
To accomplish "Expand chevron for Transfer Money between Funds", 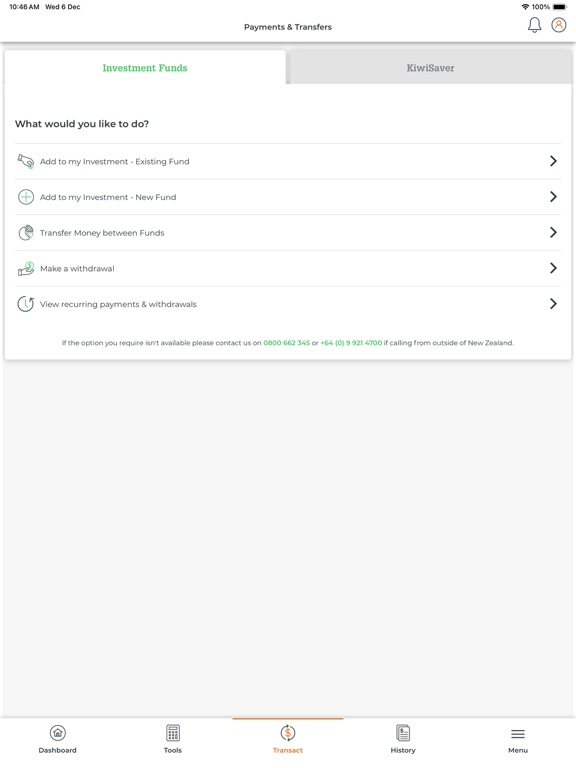I will pyautogui.click(x=553, y=233).
